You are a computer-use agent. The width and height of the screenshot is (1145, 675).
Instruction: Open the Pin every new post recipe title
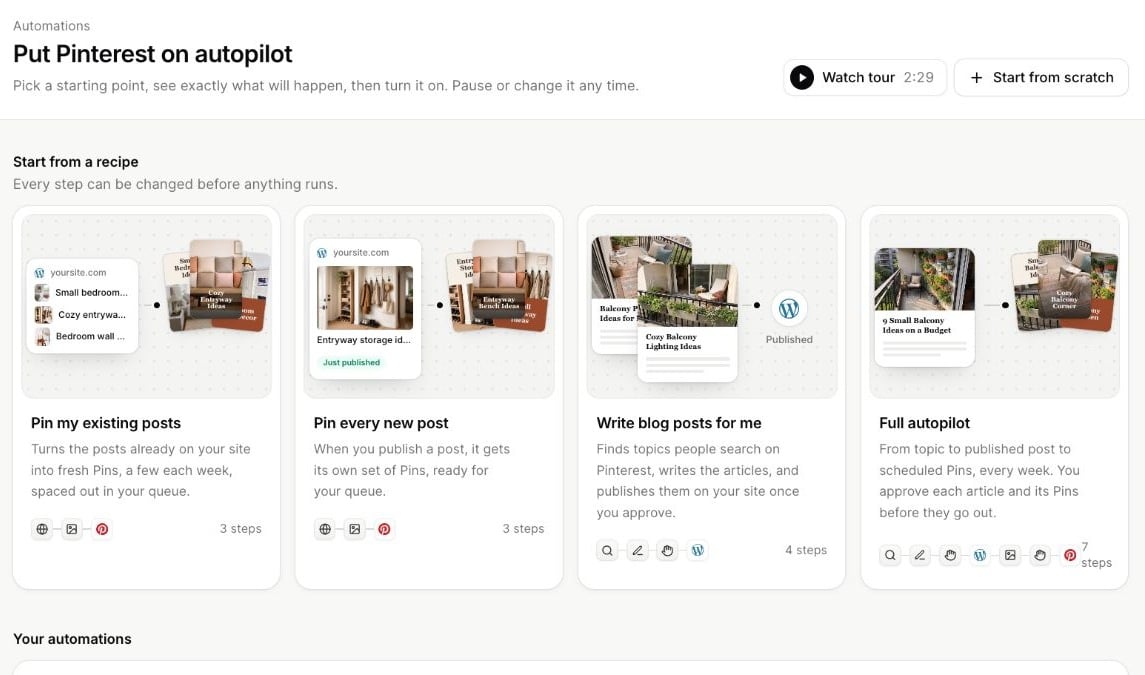click(381, 423)
